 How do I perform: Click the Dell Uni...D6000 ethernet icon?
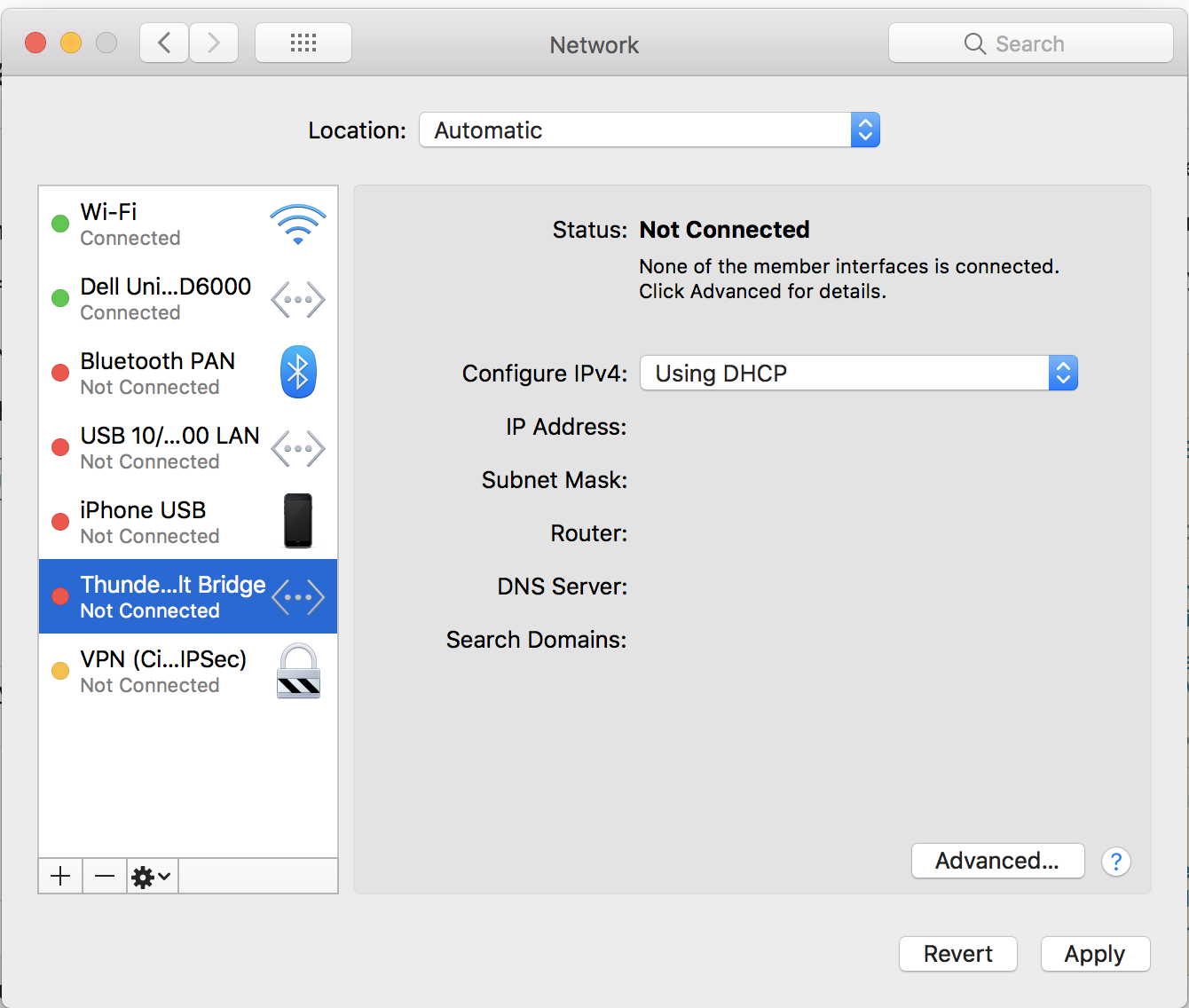click(x=298, y=299)
